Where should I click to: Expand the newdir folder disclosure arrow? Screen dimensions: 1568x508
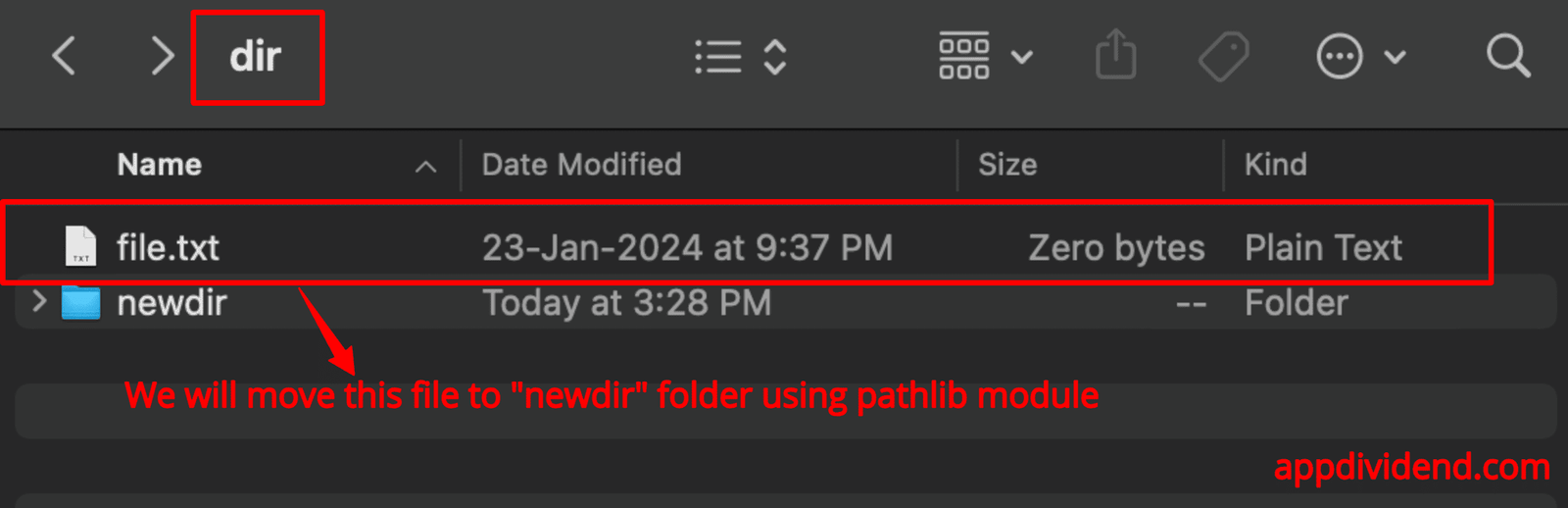pyautogui.click(x=39, y=301)
